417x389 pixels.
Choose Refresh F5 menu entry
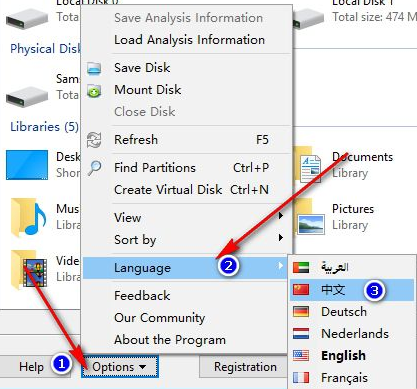[x=187, y=140]
